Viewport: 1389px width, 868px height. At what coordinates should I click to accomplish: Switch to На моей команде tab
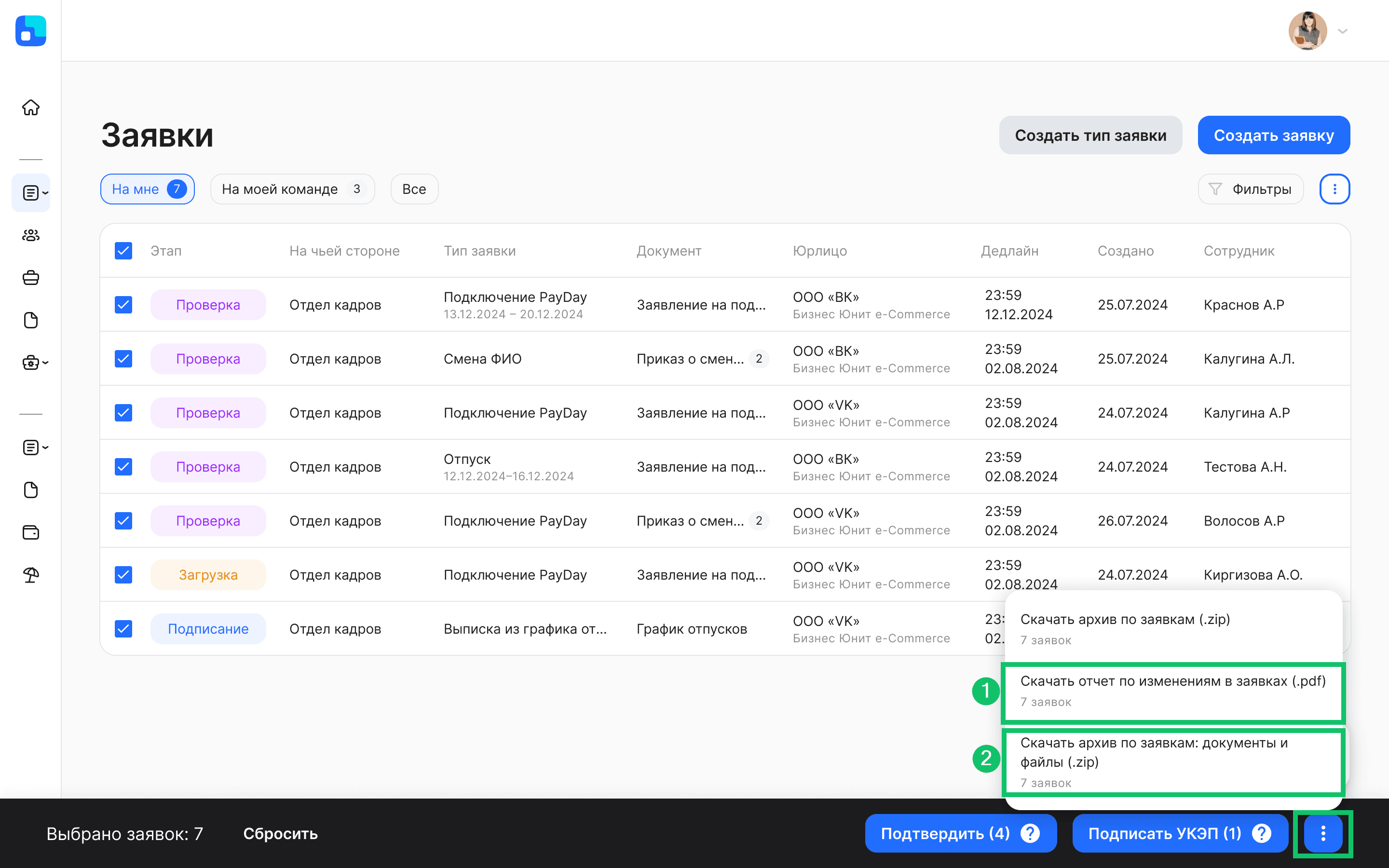pyautogui.click(x=292, y=189)
